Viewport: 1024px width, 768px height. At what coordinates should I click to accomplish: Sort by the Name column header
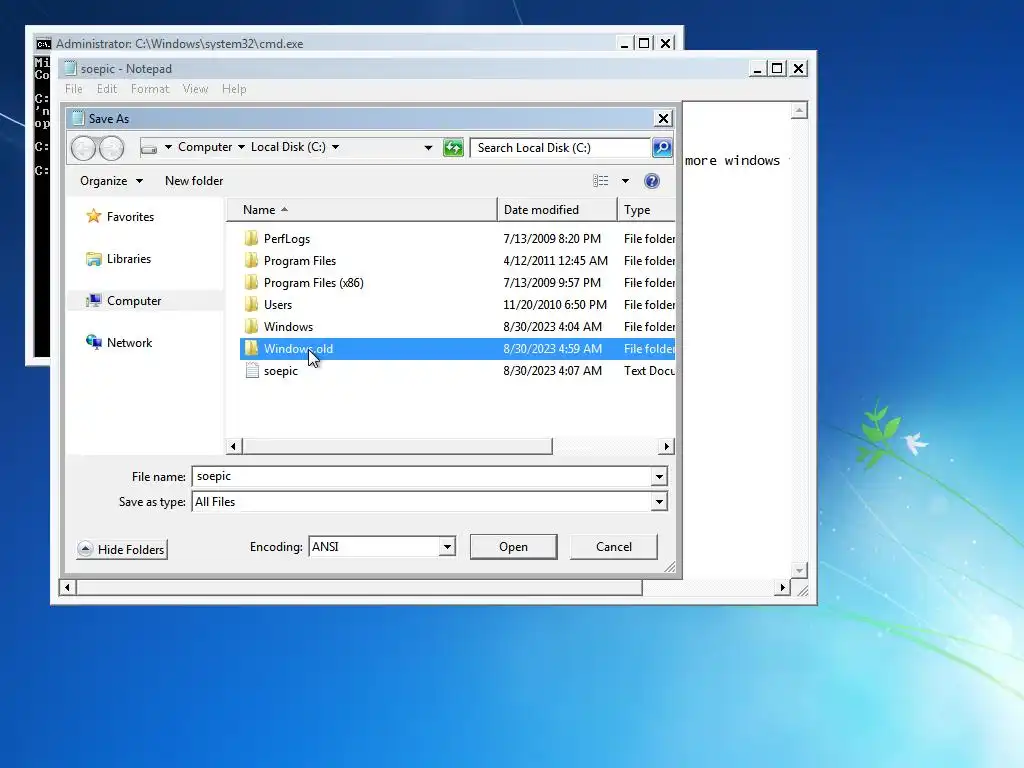tap(362, 210)
